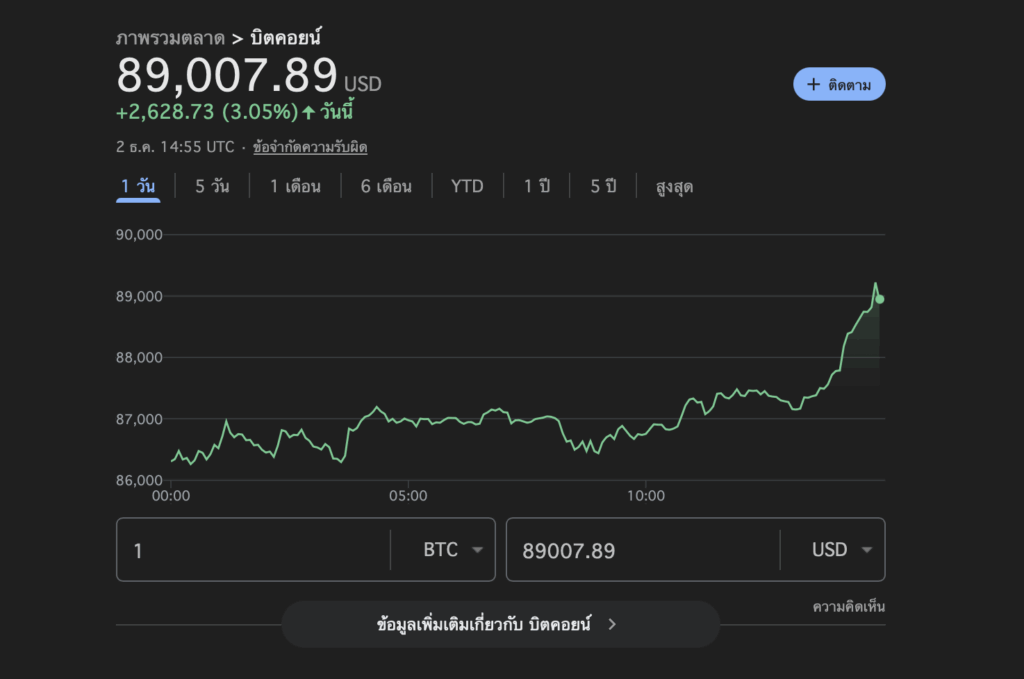
Task: Open the ภาพรวมตลาด breadcrumb link
Action: [x=170, y=39]
